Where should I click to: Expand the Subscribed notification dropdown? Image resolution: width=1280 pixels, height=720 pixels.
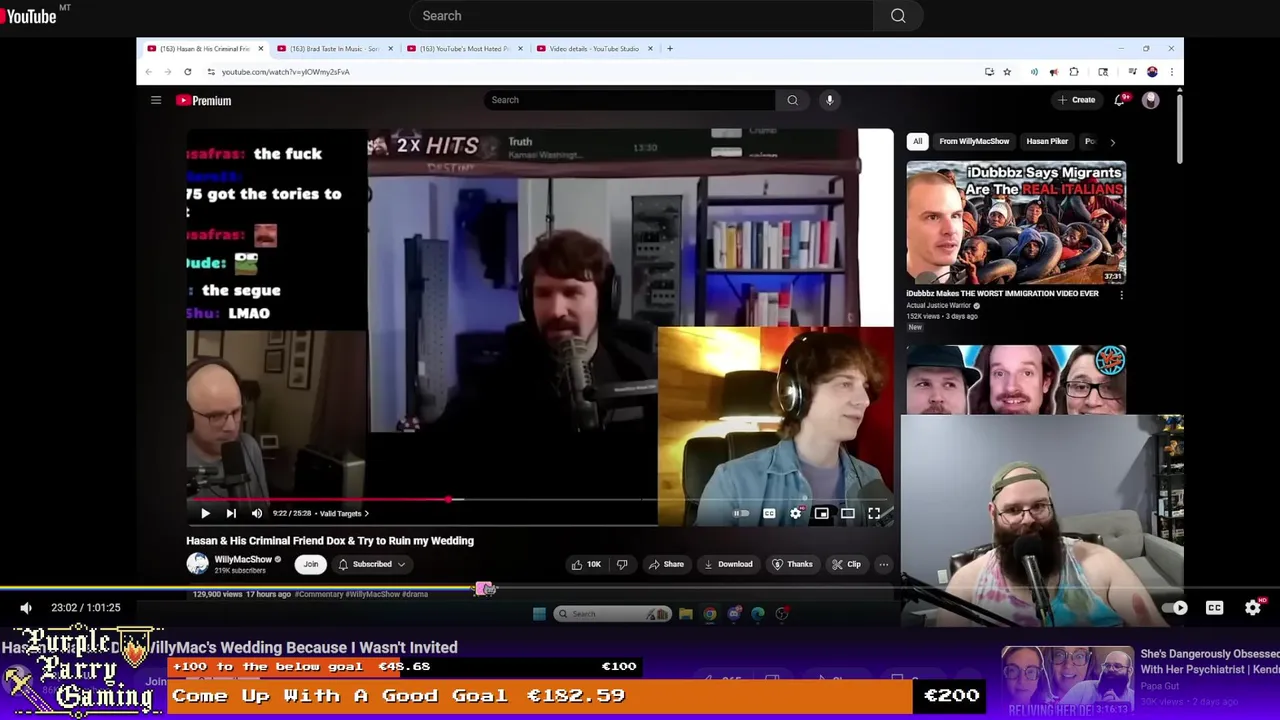(372, 564)
